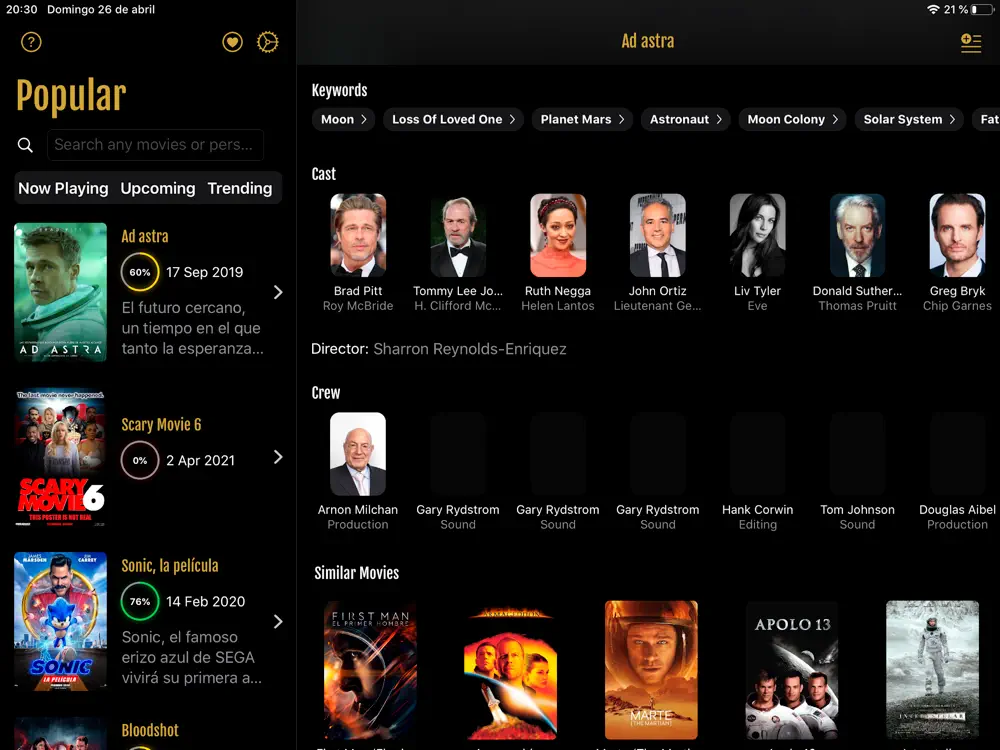Screen dimensions: 1000x750
Task: Check the battery status icon
Action: (x=983, y=10)
